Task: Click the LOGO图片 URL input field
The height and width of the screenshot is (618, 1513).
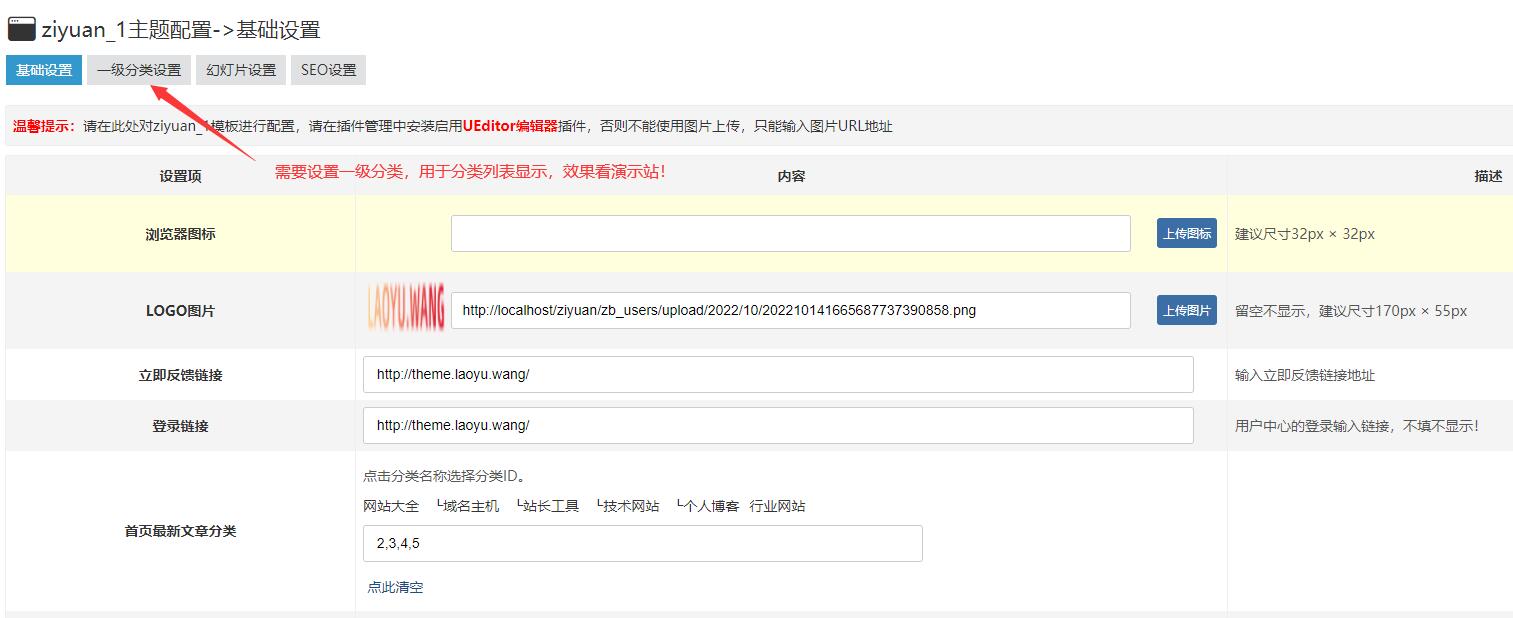Action: [790, 310]
